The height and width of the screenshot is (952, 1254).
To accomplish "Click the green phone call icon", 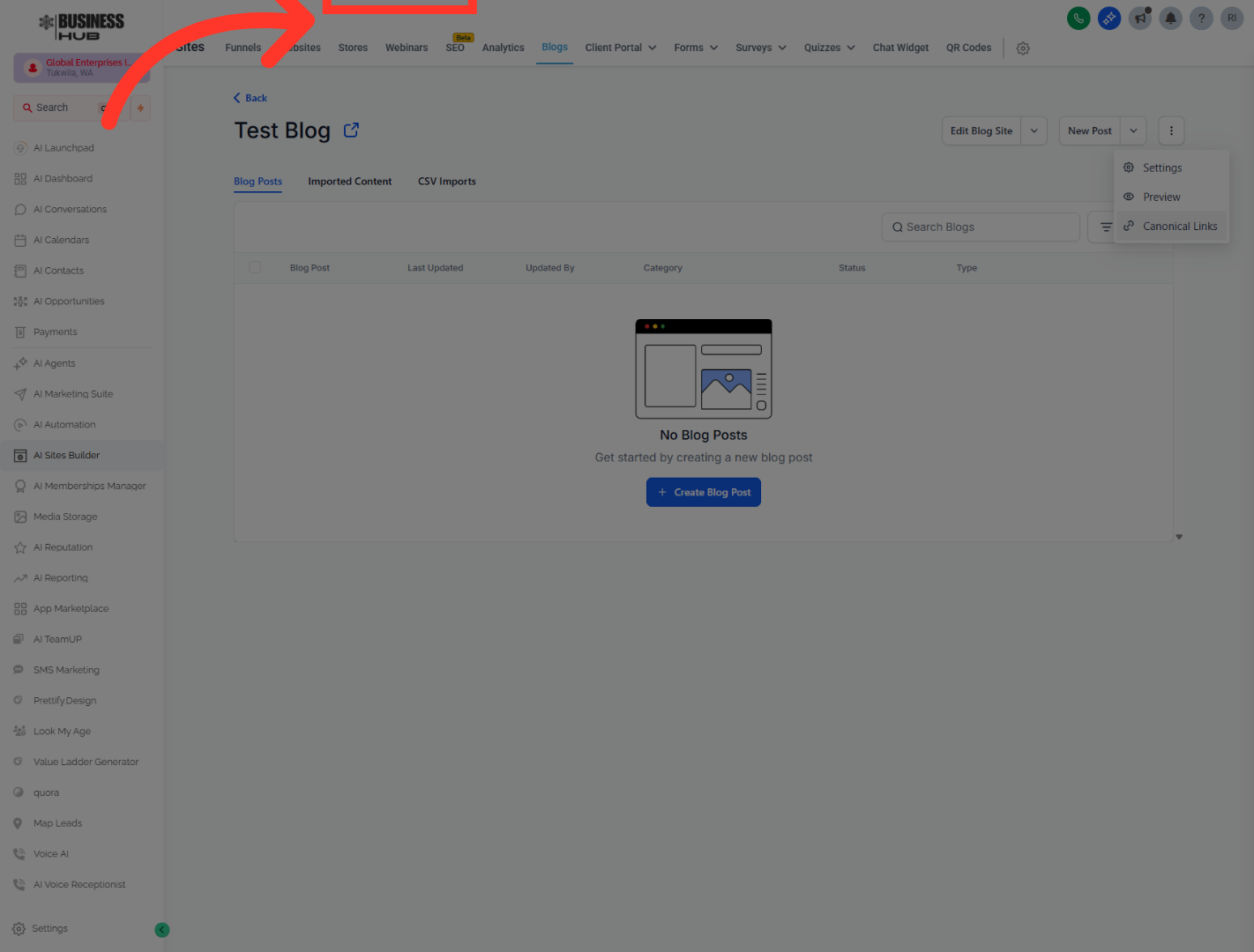I will [x=1079, y=18].
